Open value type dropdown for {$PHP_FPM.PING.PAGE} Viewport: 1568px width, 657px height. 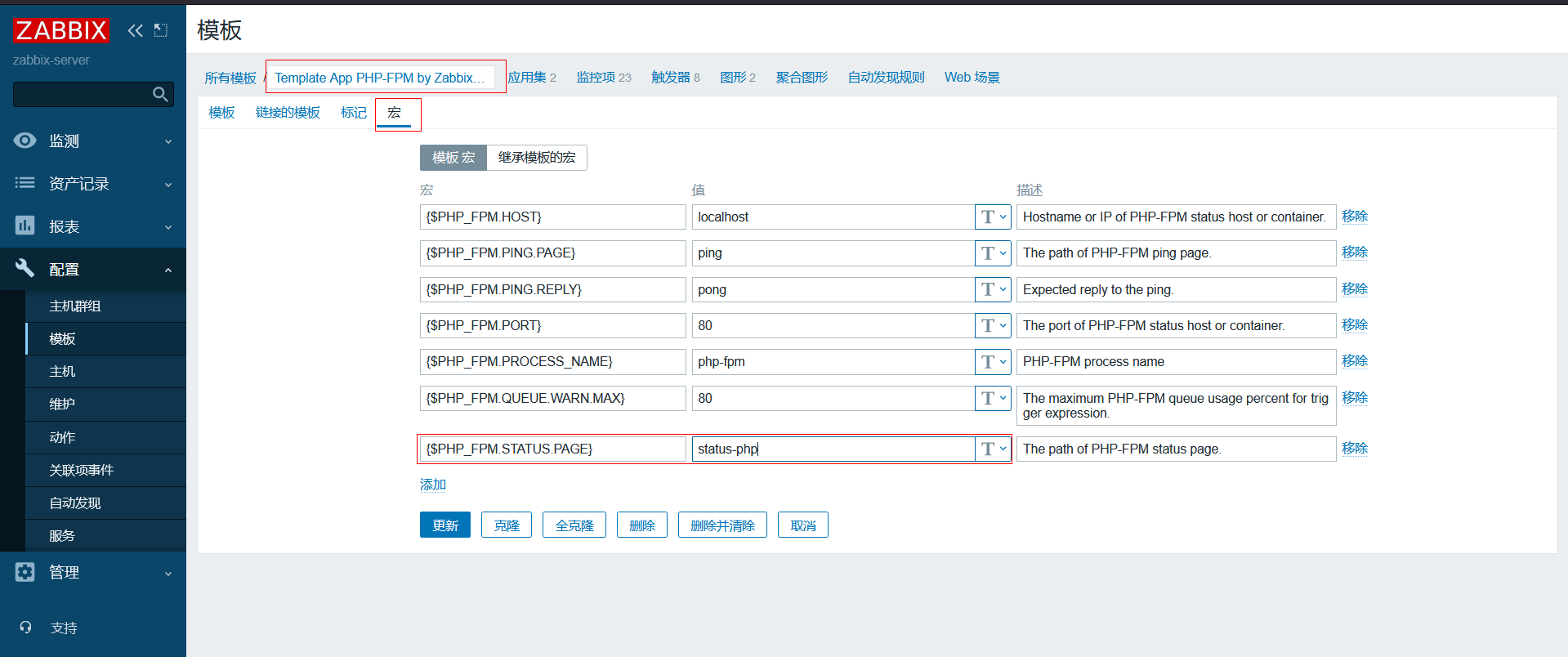click(993, 253)
